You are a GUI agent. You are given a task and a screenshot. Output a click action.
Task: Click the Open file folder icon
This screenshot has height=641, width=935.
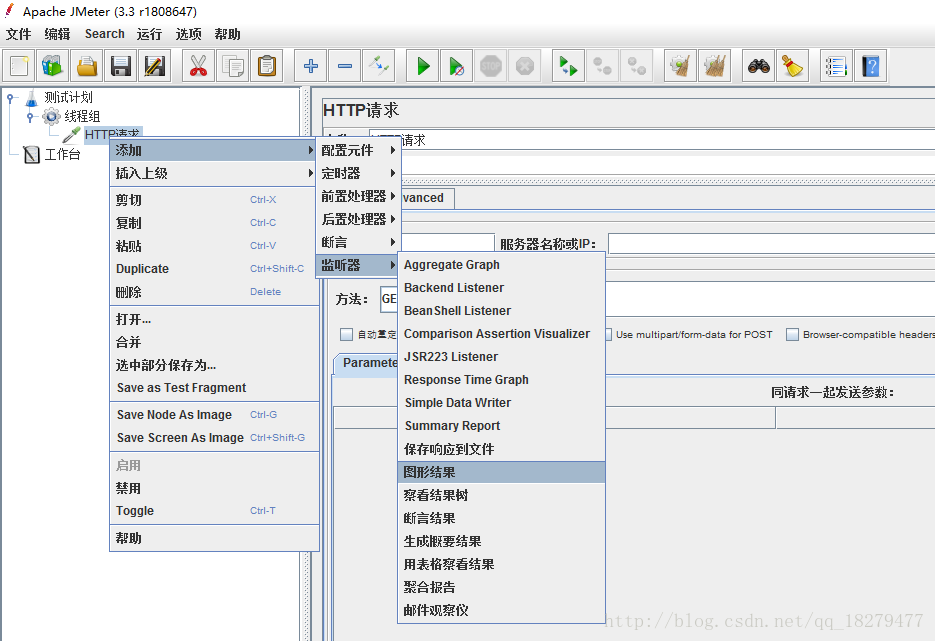coord(87,66)
